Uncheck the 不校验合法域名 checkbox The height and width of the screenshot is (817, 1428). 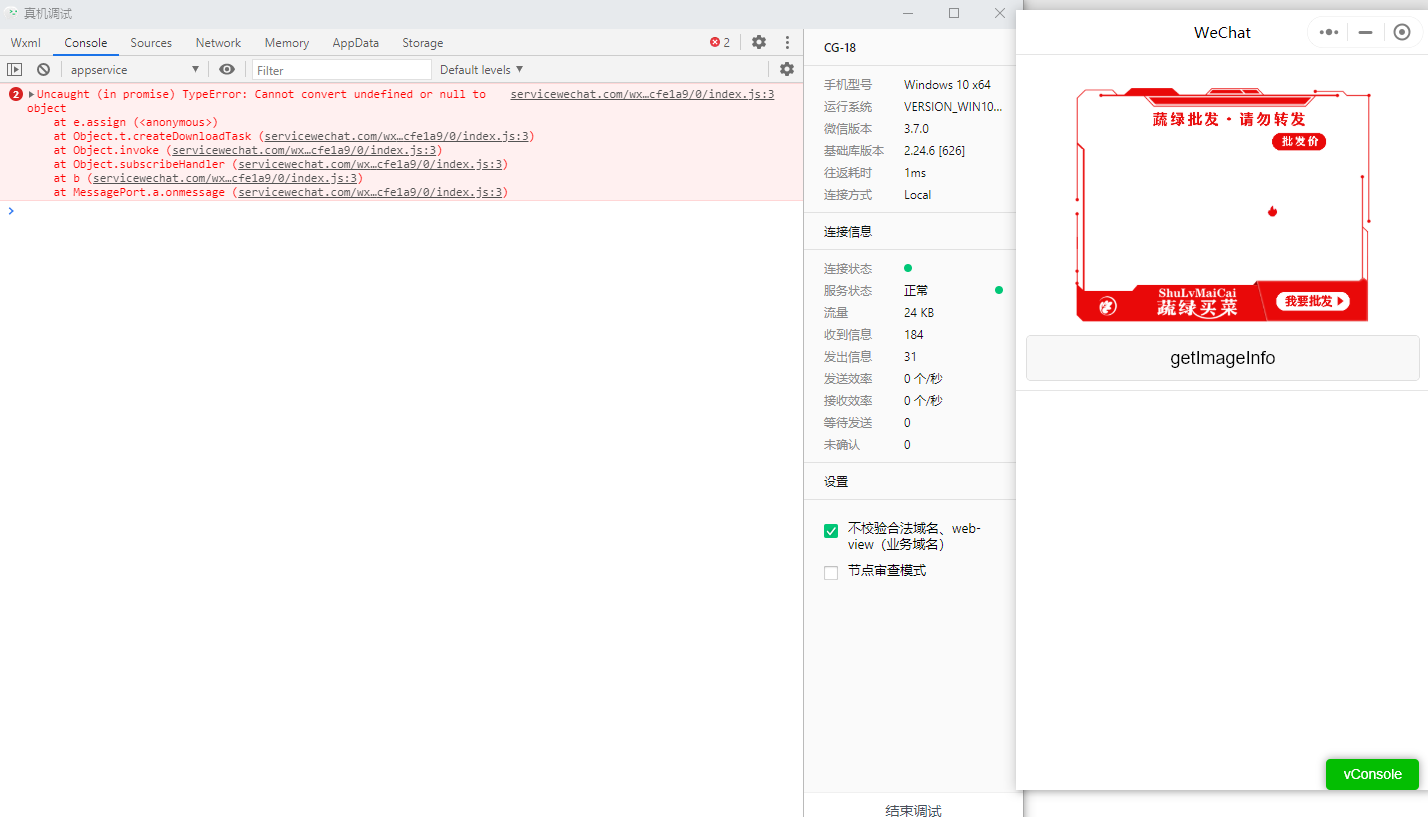coord(831,531)
